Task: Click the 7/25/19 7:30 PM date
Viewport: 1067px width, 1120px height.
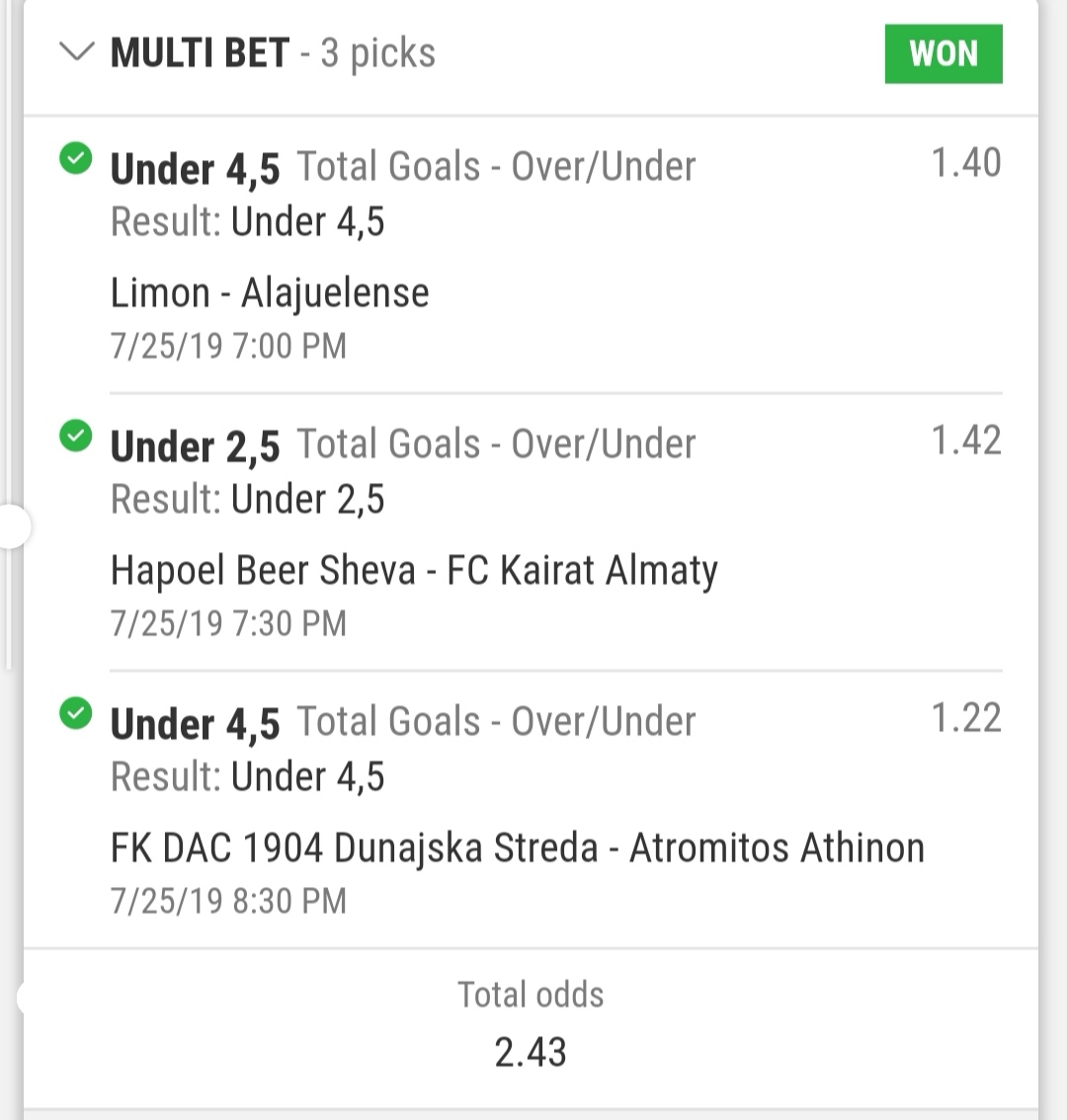Action: pyautogui.click(x=228, y=623)
